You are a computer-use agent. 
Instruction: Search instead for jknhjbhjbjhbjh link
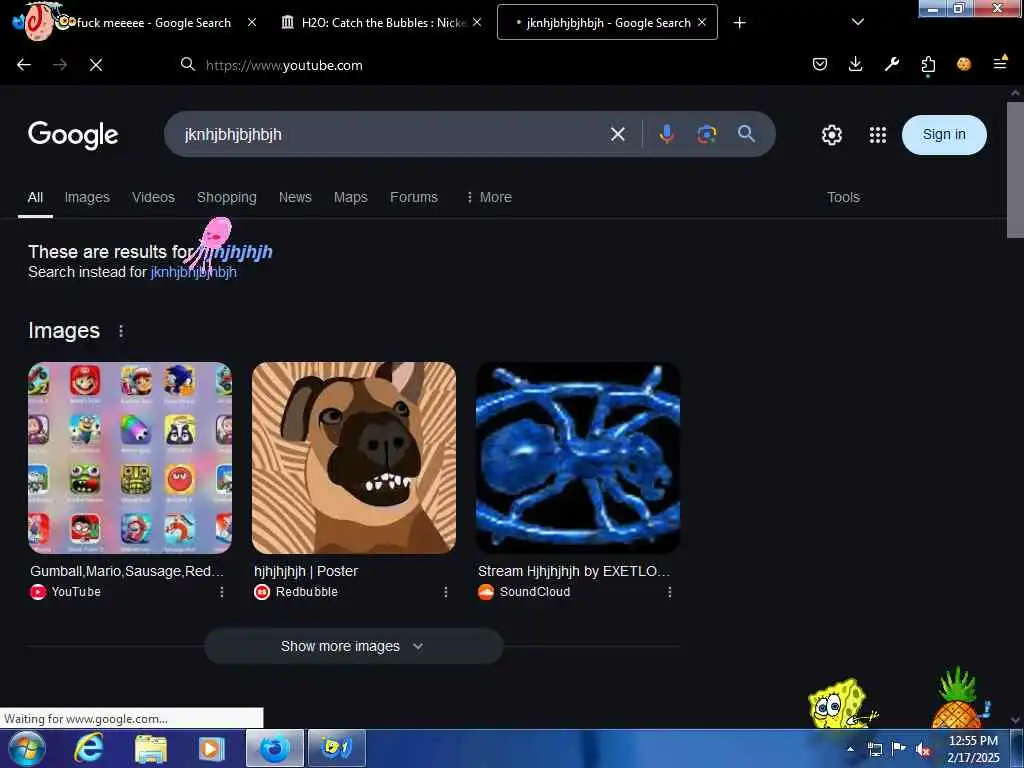tap(194, 272)
